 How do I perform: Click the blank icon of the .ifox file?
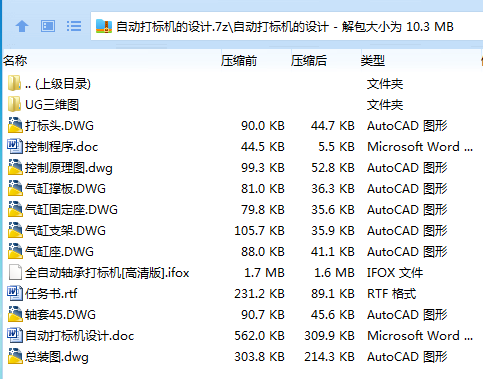coord(15,272)
